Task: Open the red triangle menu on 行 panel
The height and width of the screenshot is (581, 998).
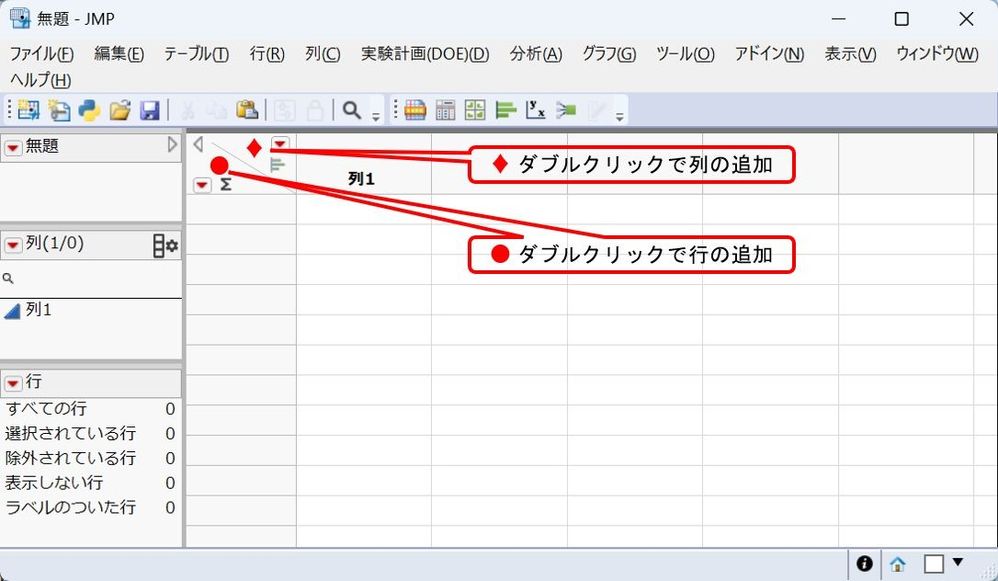Action: (13, 382)
